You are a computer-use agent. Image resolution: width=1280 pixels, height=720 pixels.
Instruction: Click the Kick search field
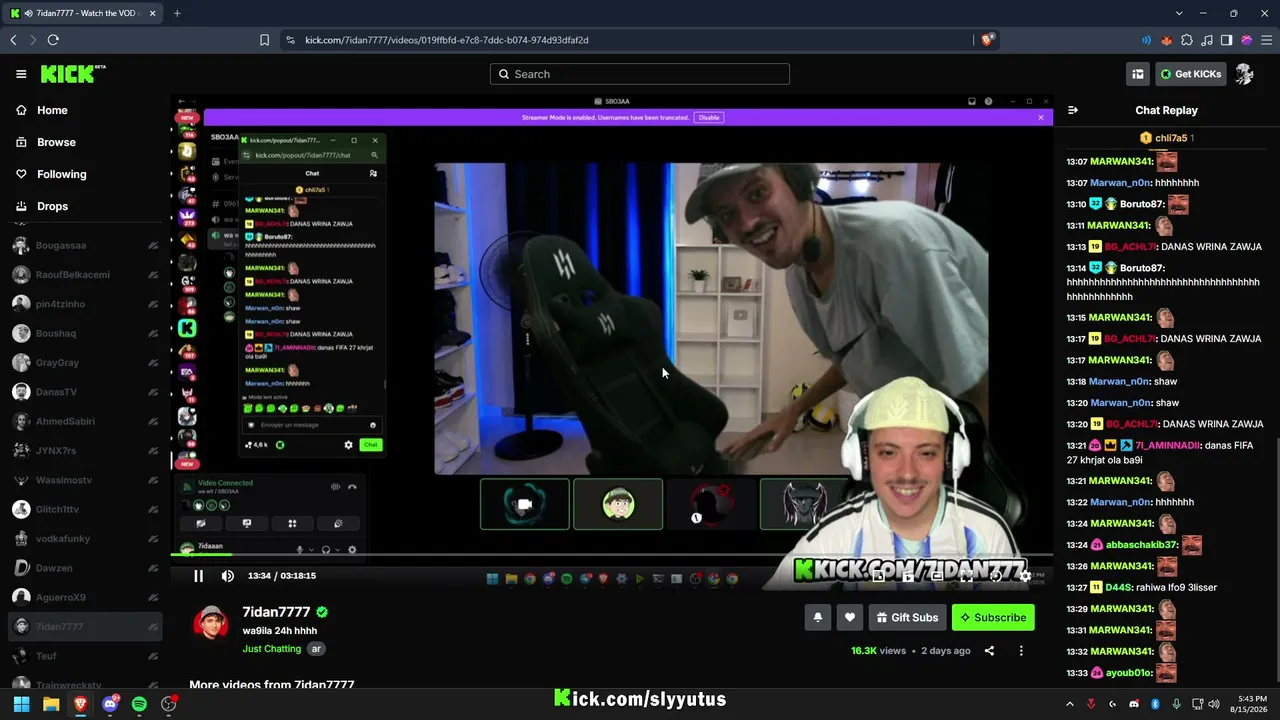(640, 74)
